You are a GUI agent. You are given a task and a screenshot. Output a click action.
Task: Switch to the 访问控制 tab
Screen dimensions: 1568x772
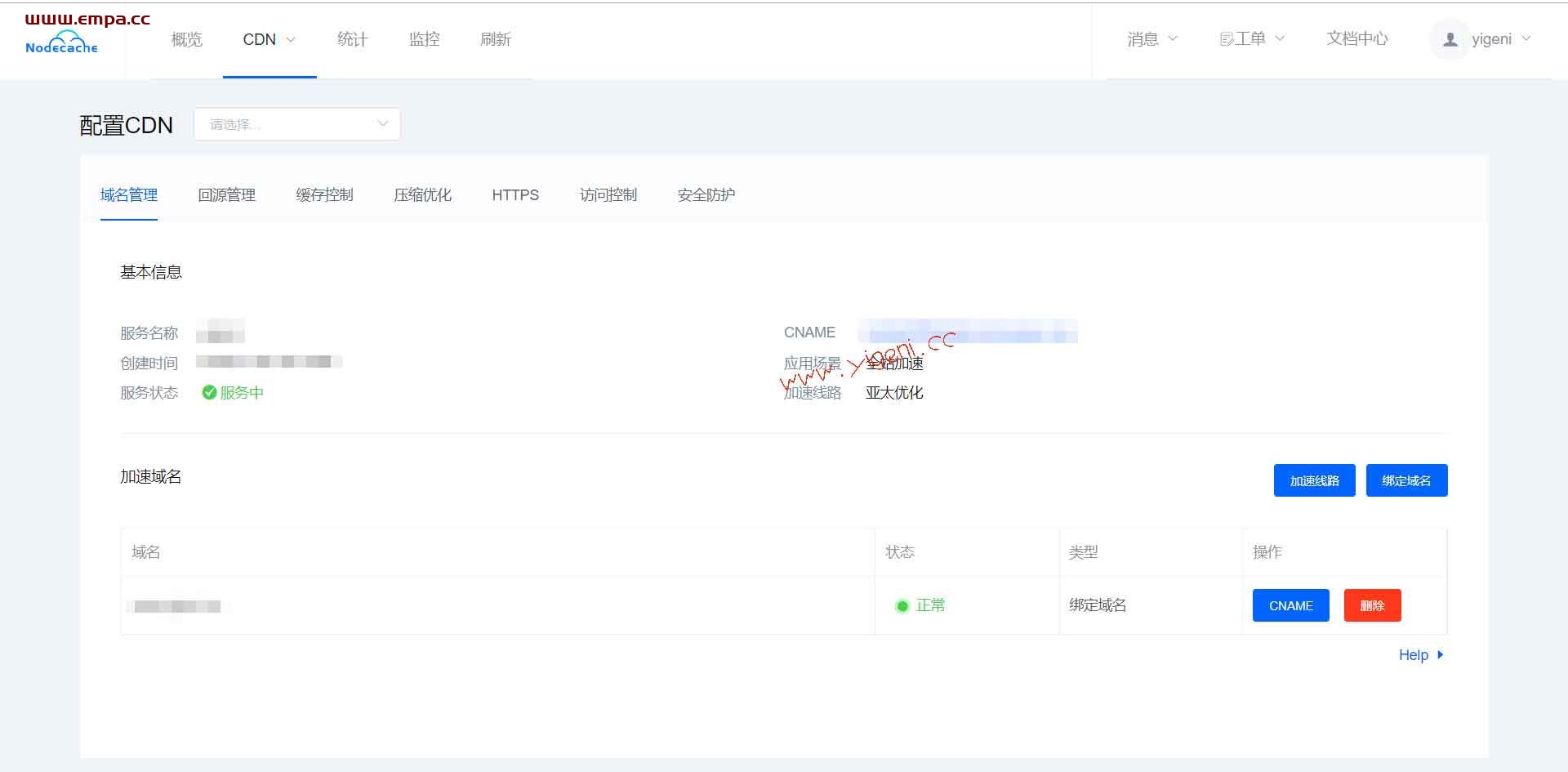point(608,195)
